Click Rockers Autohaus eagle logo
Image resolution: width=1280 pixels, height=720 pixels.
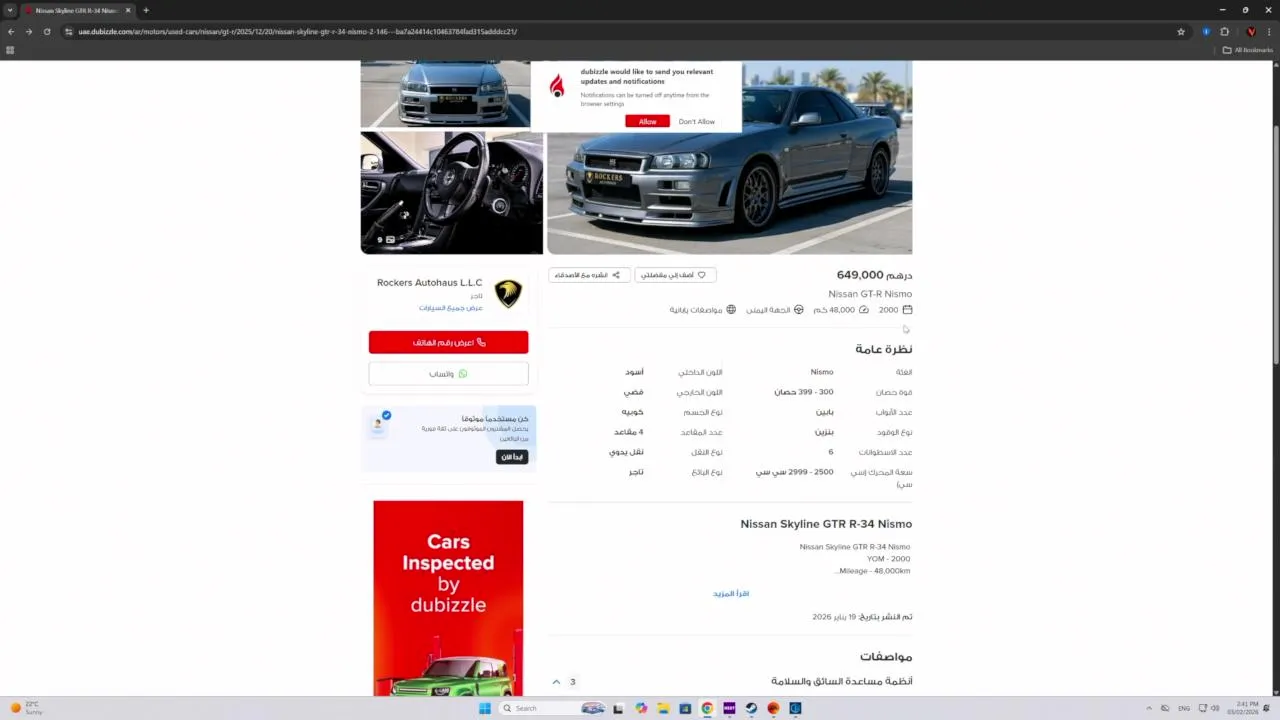[x=508, y=293]
